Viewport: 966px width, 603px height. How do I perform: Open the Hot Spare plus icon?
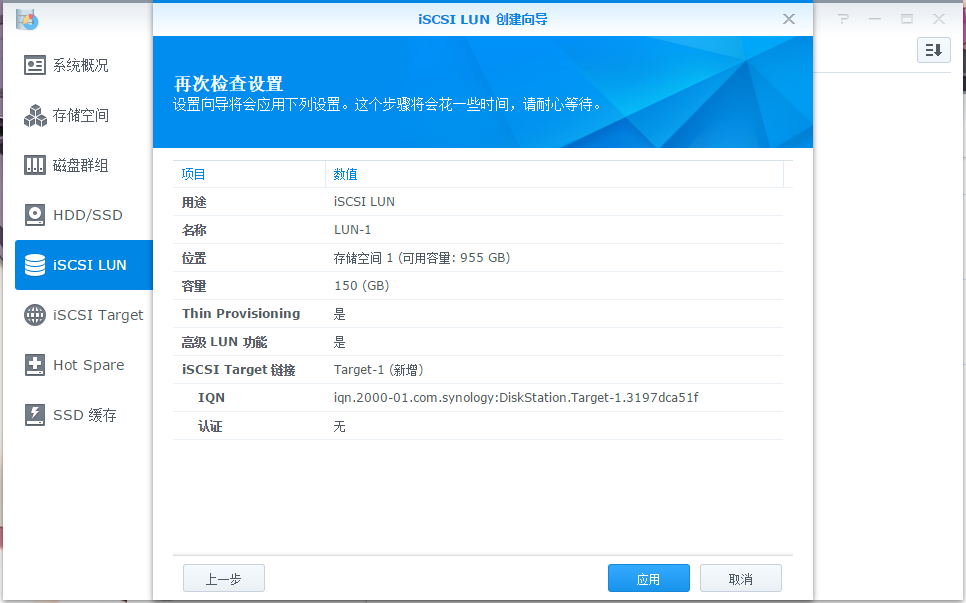[36, 365]
